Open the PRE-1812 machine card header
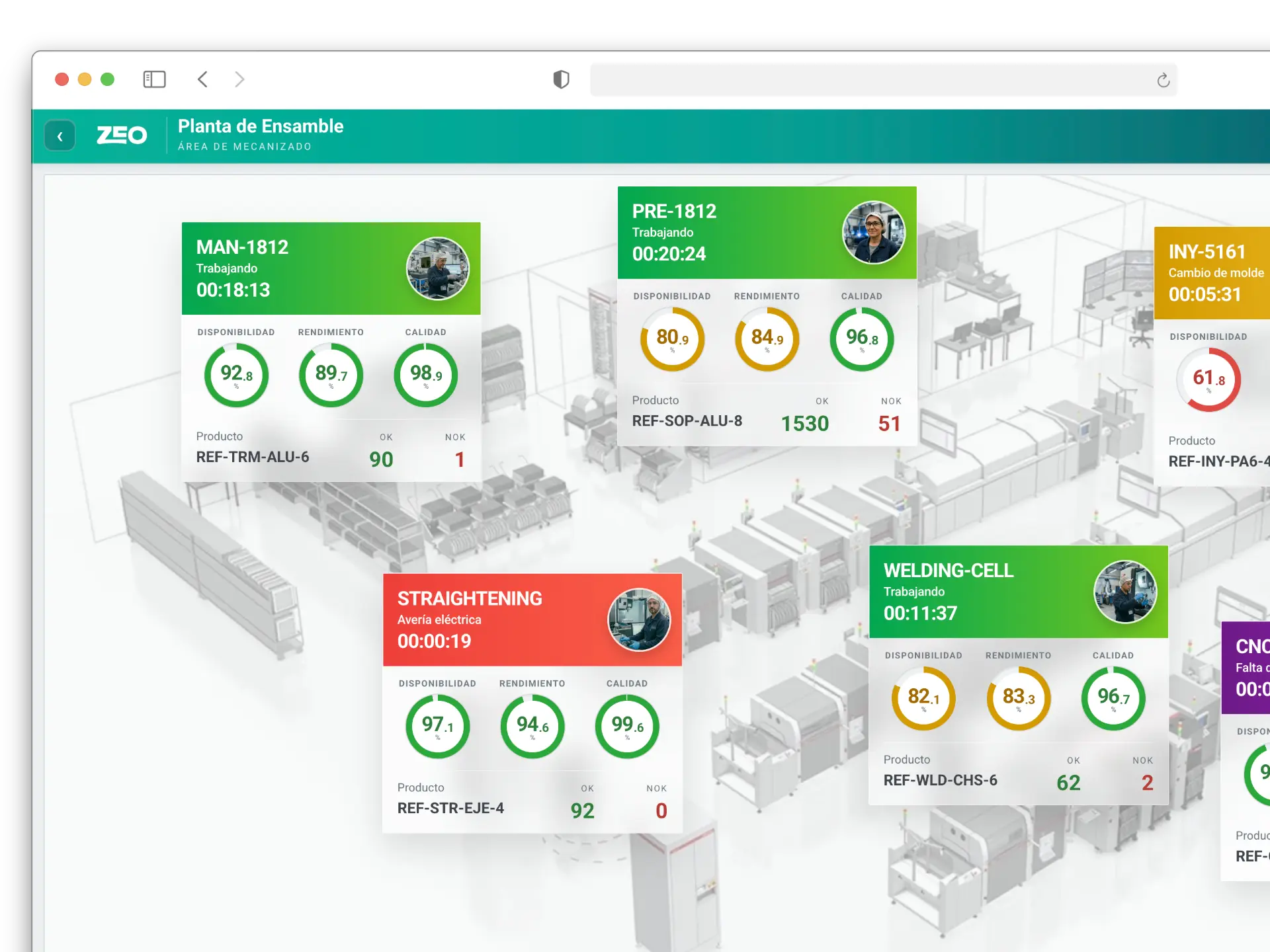The width and height of the screenshot is (1270, 952). pos(767,233)
